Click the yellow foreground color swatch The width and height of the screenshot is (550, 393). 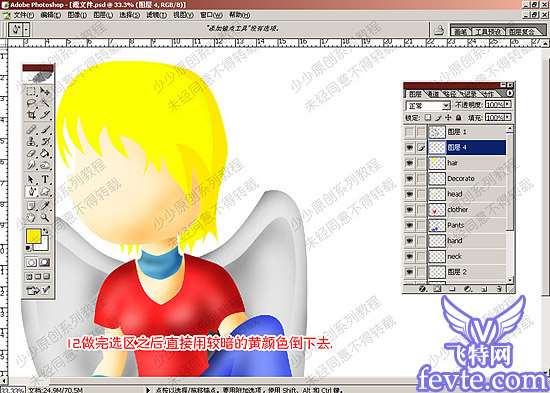[34, 237]
